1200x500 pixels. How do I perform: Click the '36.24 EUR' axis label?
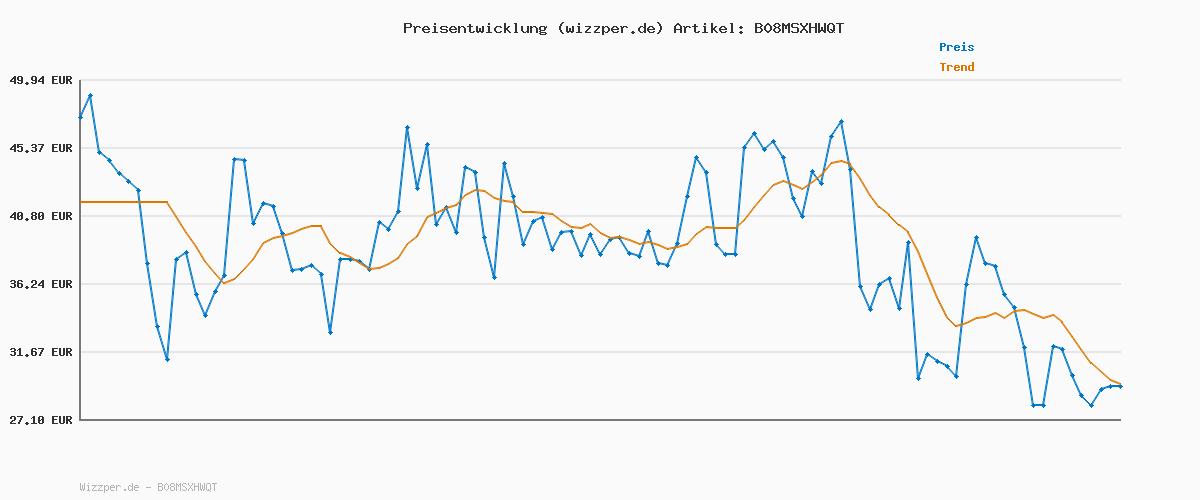coord(41,284)
